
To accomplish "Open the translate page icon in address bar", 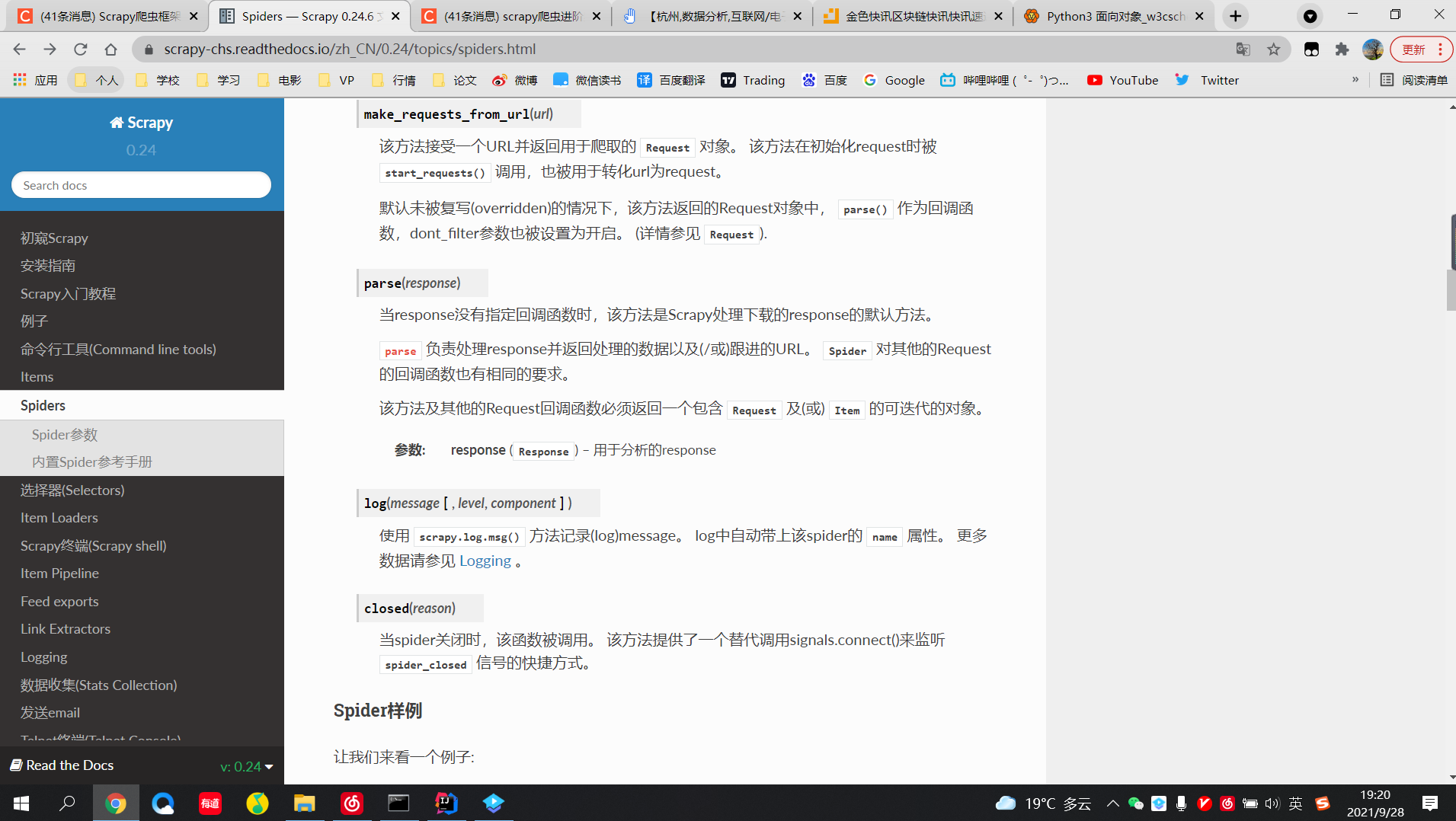I will (x=1243, y=50).
